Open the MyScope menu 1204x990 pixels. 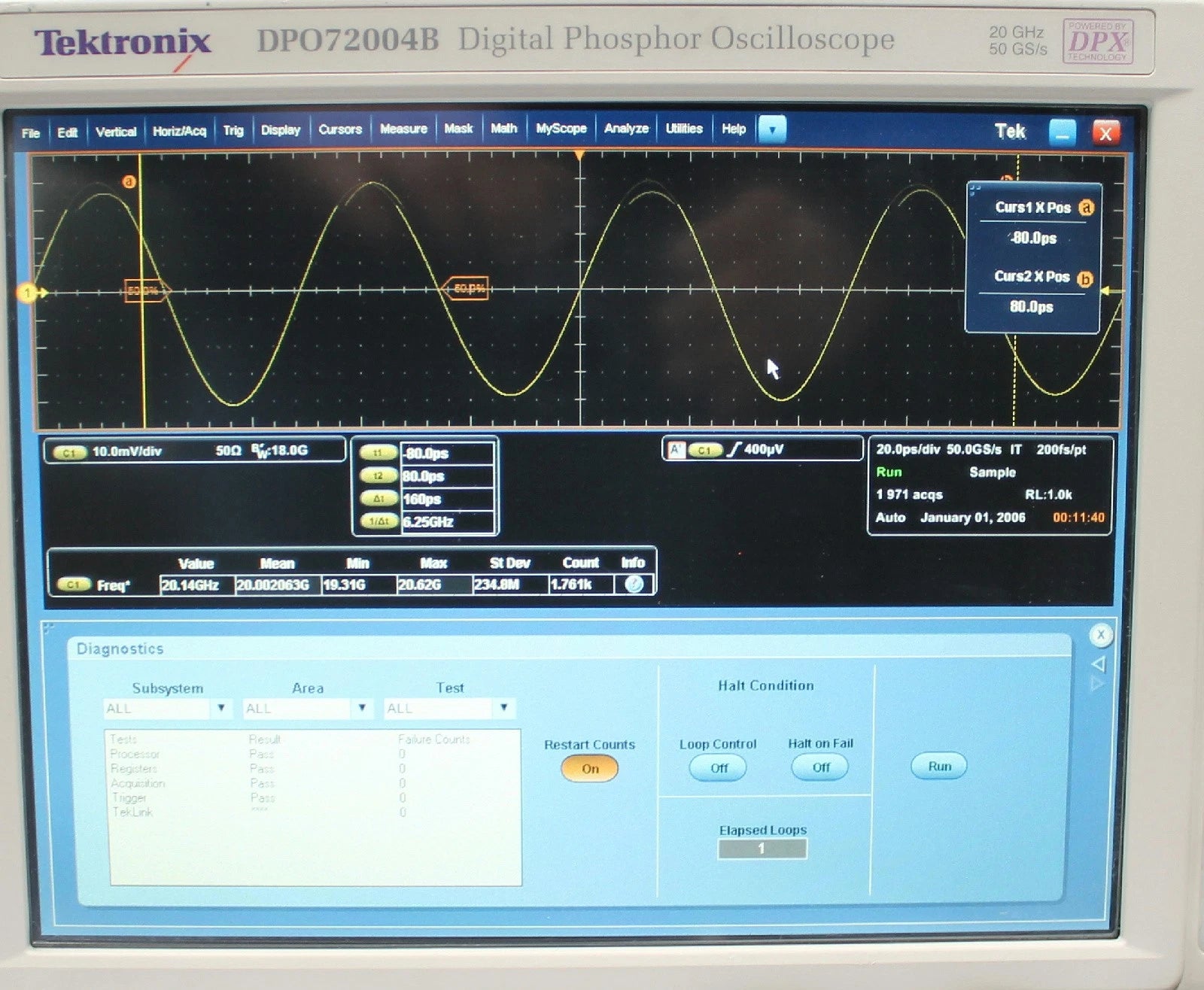561,129
